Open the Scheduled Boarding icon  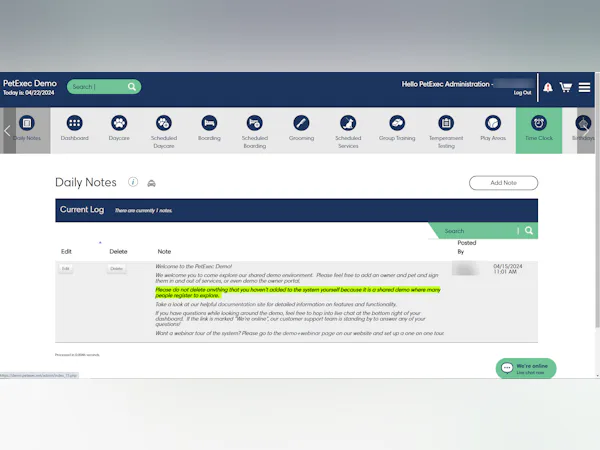click(255, 123)
